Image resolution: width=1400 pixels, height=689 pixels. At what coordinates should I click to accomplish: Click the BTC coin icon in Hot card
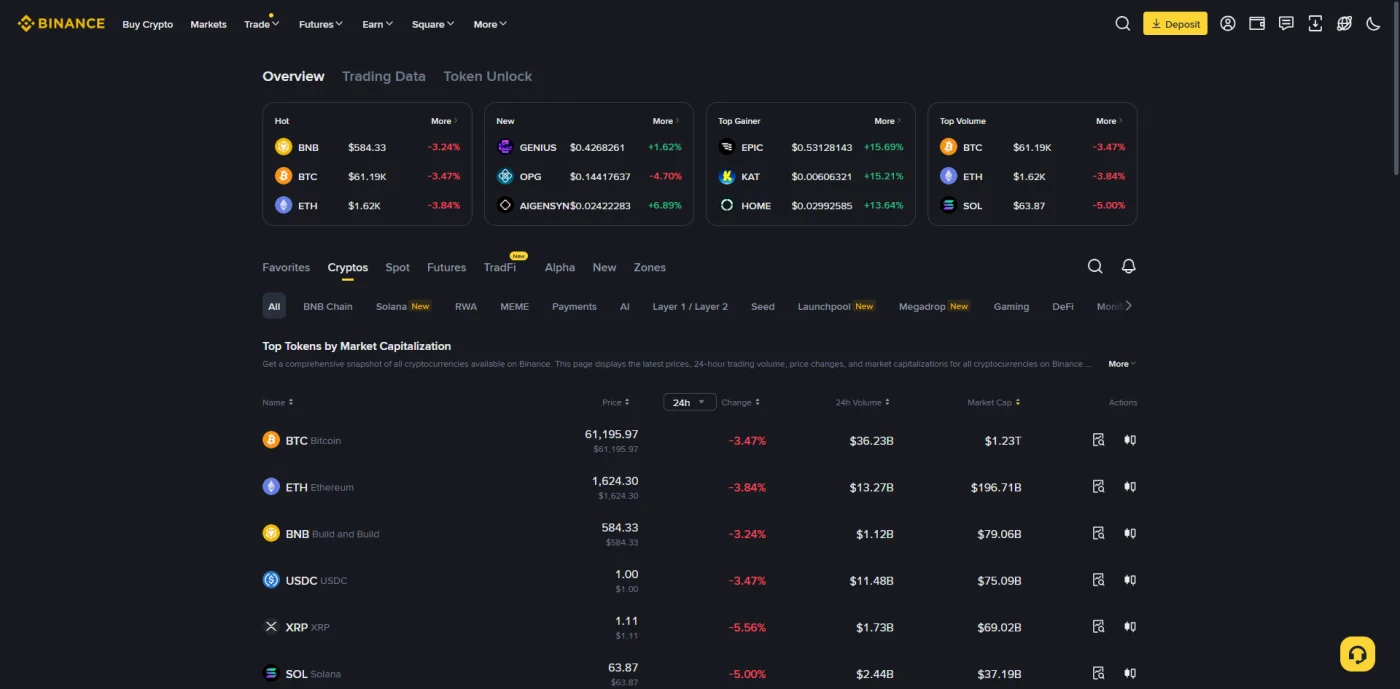pos(283,176)
